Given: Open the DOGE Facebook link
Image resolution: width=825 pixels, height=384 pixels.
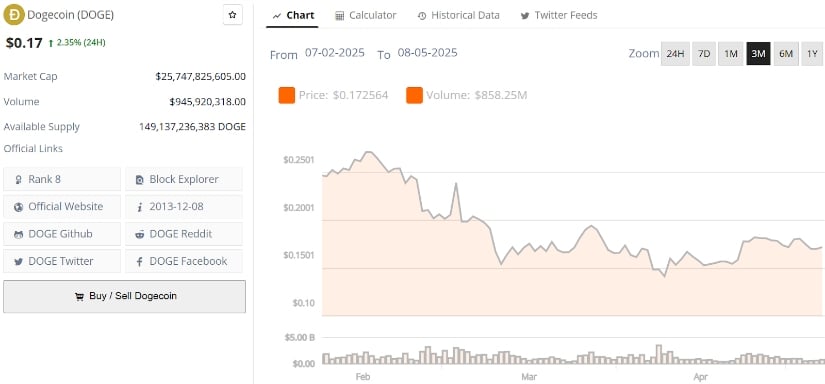Looking at the screenshot, I should tap(184, 261).
